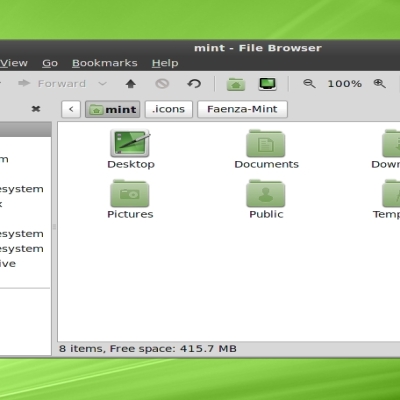Click the Desktop folder label
Screen dimensions: 400x400
tap(131, 164)
